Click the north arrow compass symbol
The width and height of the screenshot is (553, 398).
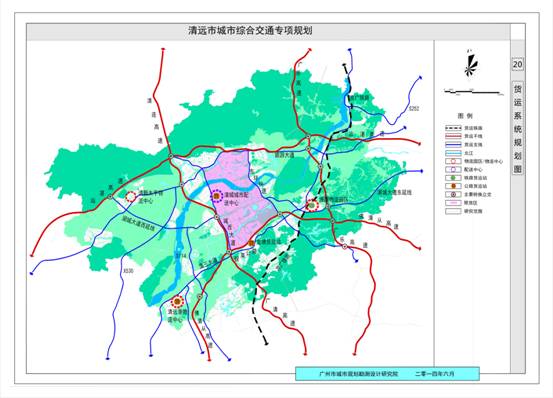[471, 65]
